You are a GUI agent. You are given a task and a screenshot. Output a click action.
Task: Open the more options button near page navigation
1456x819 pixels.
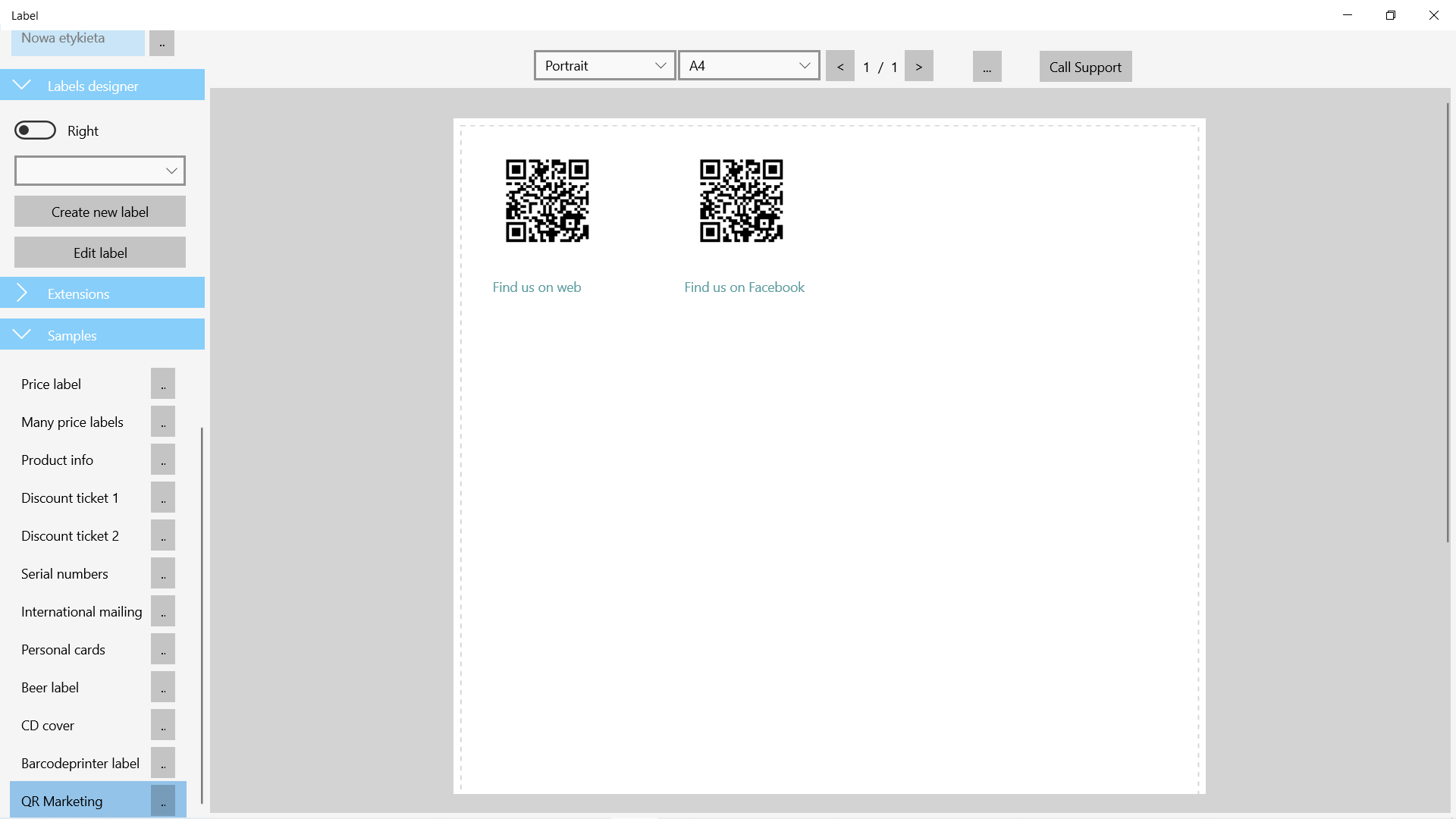[x=987, y=66]
